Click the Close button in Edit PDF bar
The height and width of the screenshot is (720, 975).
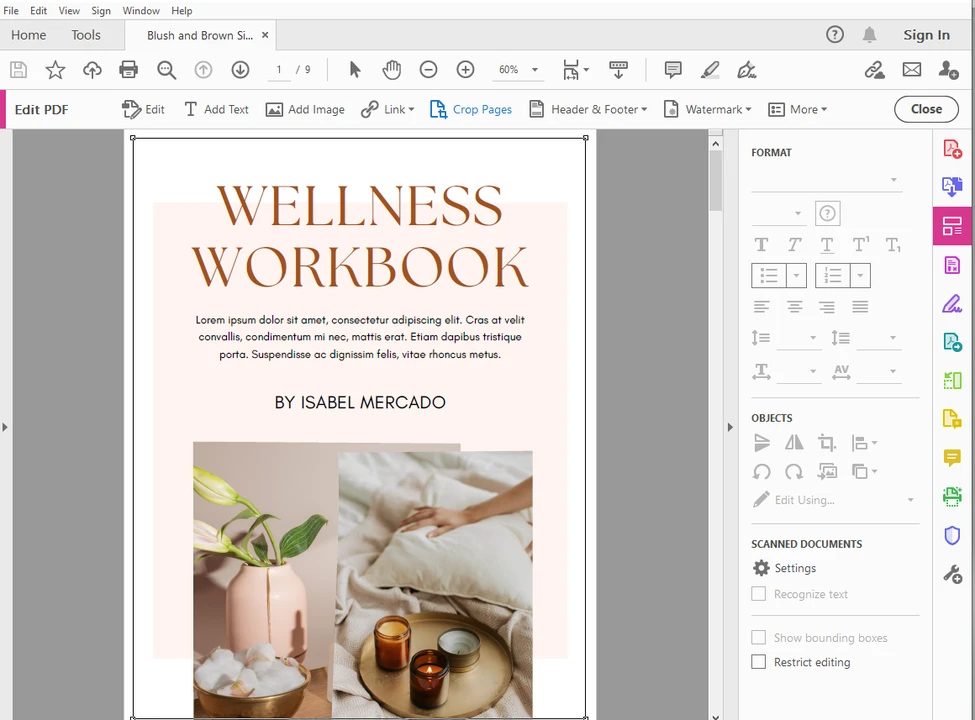tap(926, 110)
